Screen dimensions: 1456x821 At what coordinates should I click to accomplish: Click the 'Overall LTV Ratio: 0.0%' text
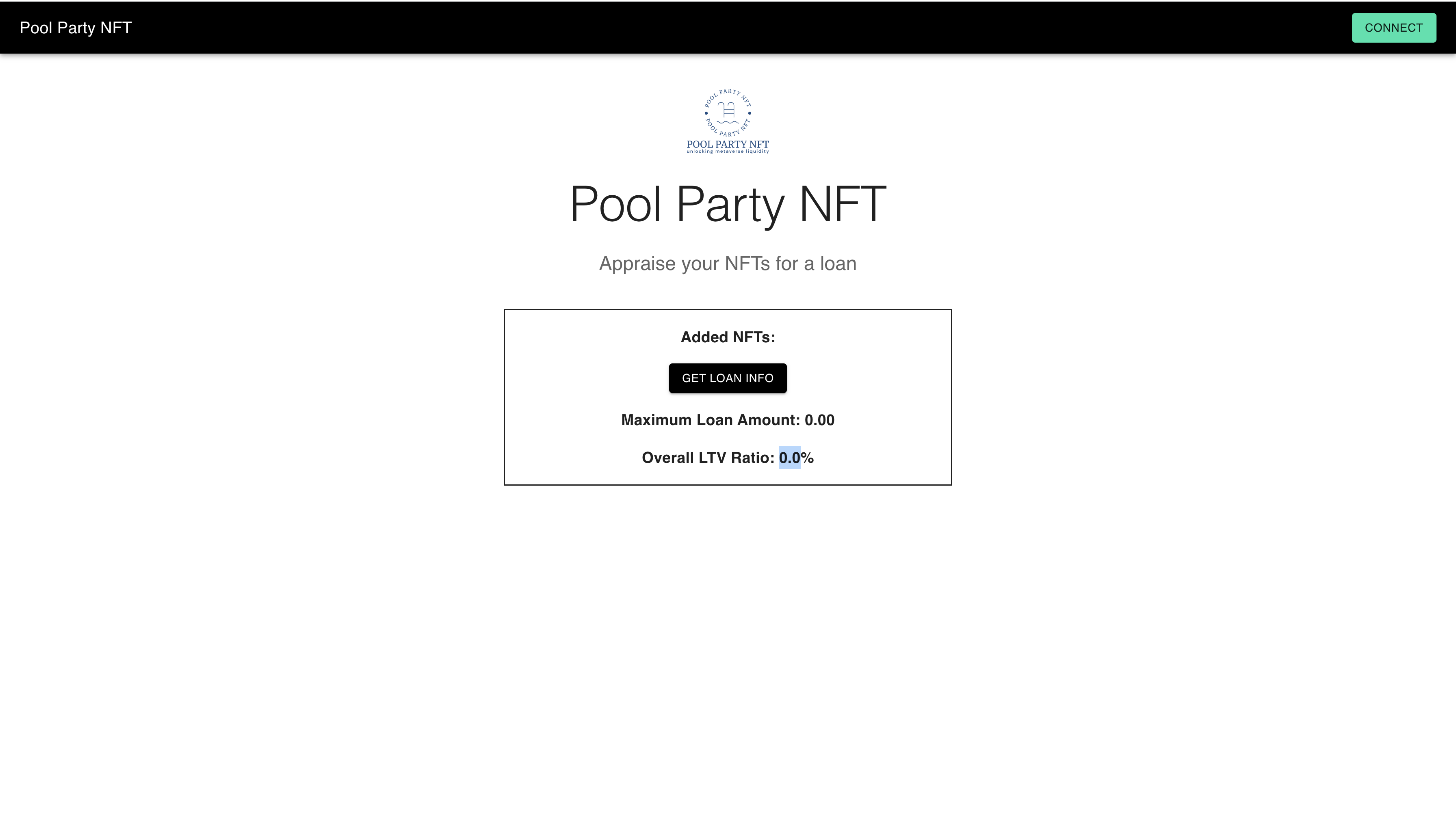click(x=728, y=458)
